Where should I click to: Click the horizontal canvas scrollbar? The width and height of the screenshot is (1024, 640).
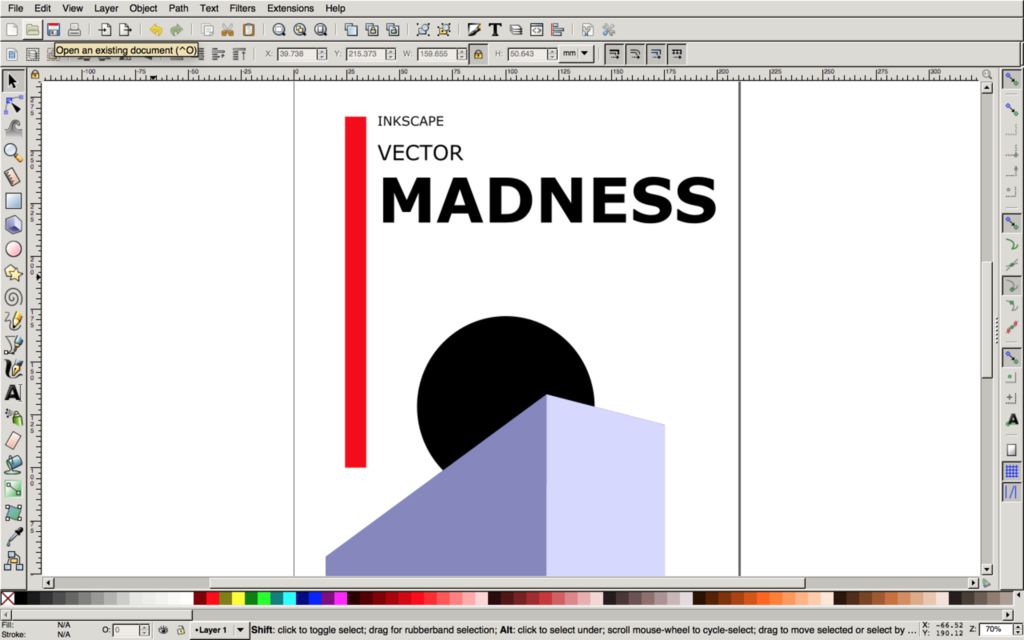click(507, 583)
